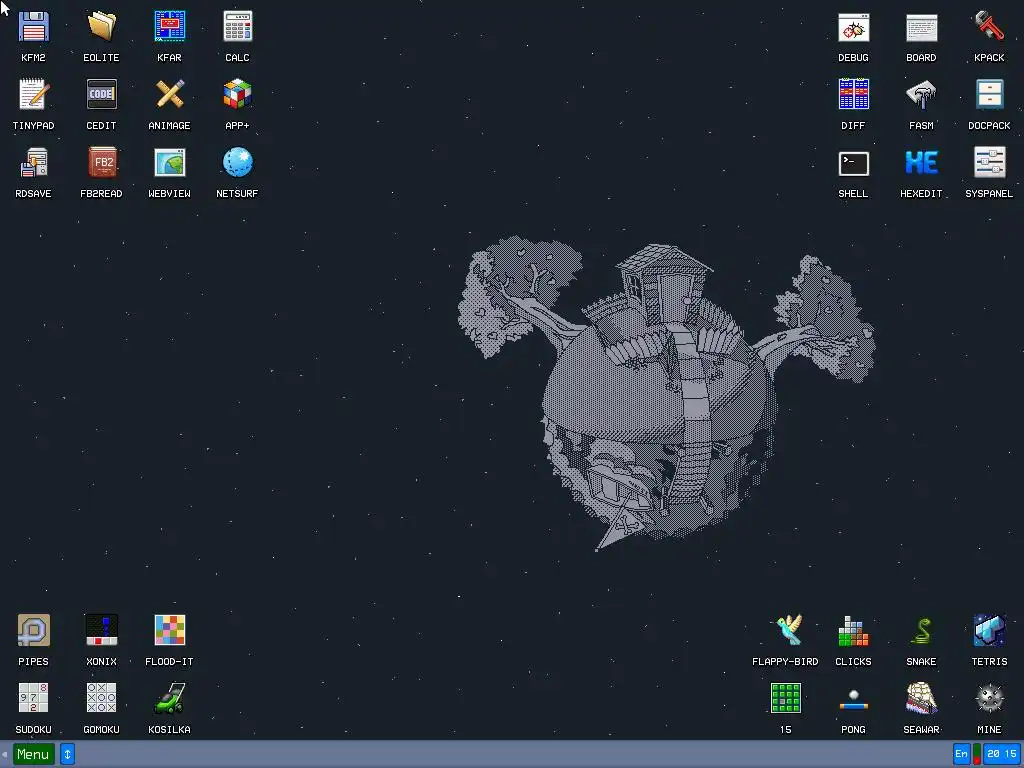
Task: Launch the KPACK wrench icon
Action: coord(989,27)
